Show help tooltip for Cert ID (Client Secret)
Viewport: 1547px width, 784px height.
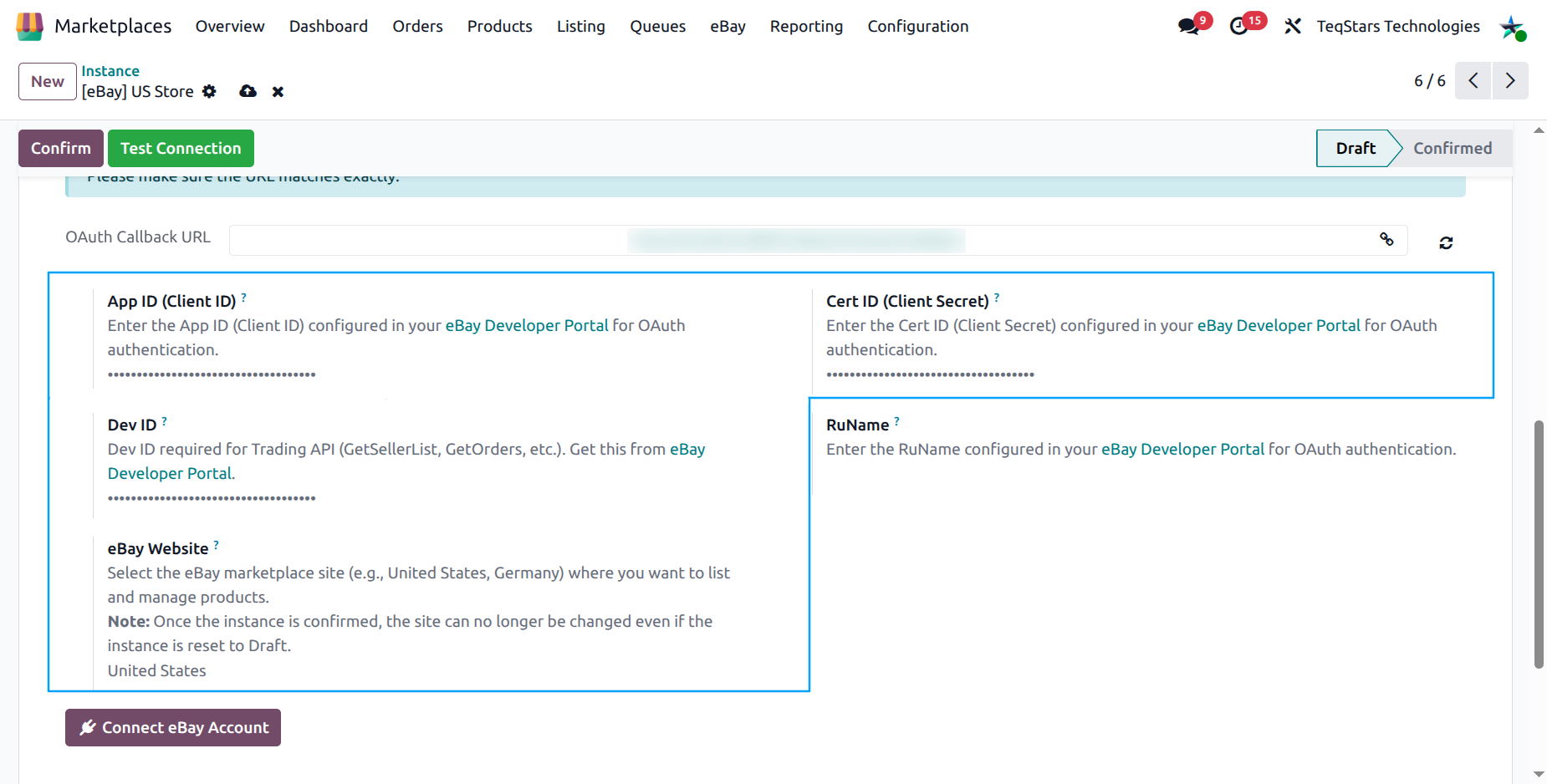(x=996, y=297)
